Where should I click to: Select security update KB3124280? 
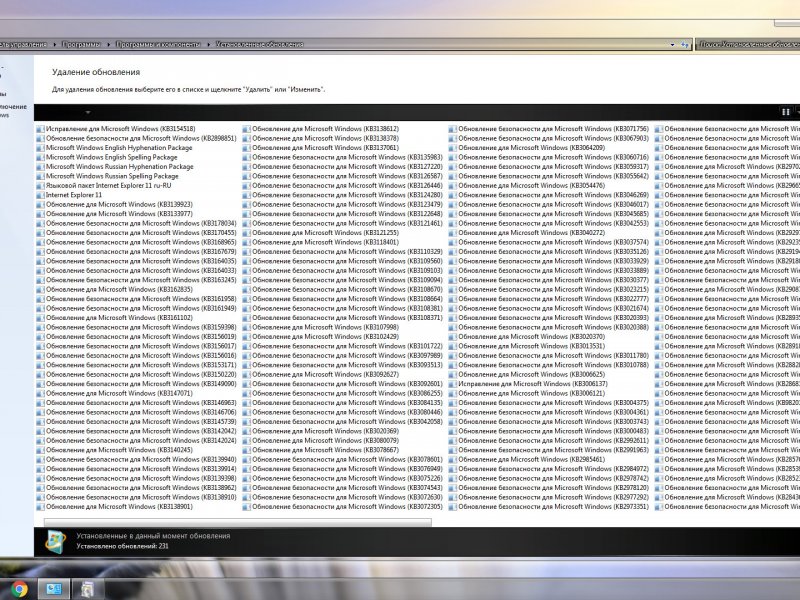343,195
